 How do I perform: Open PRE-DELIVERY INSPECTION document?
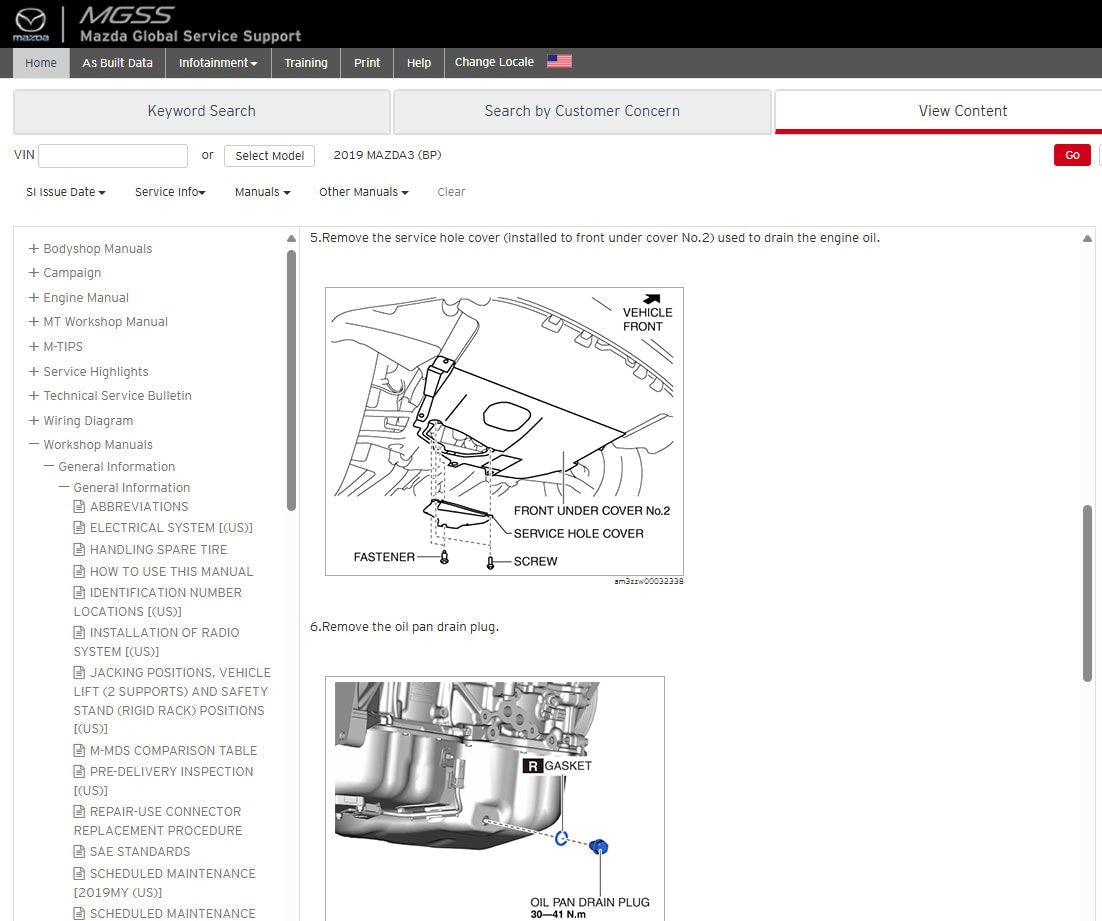pos(164,780)
